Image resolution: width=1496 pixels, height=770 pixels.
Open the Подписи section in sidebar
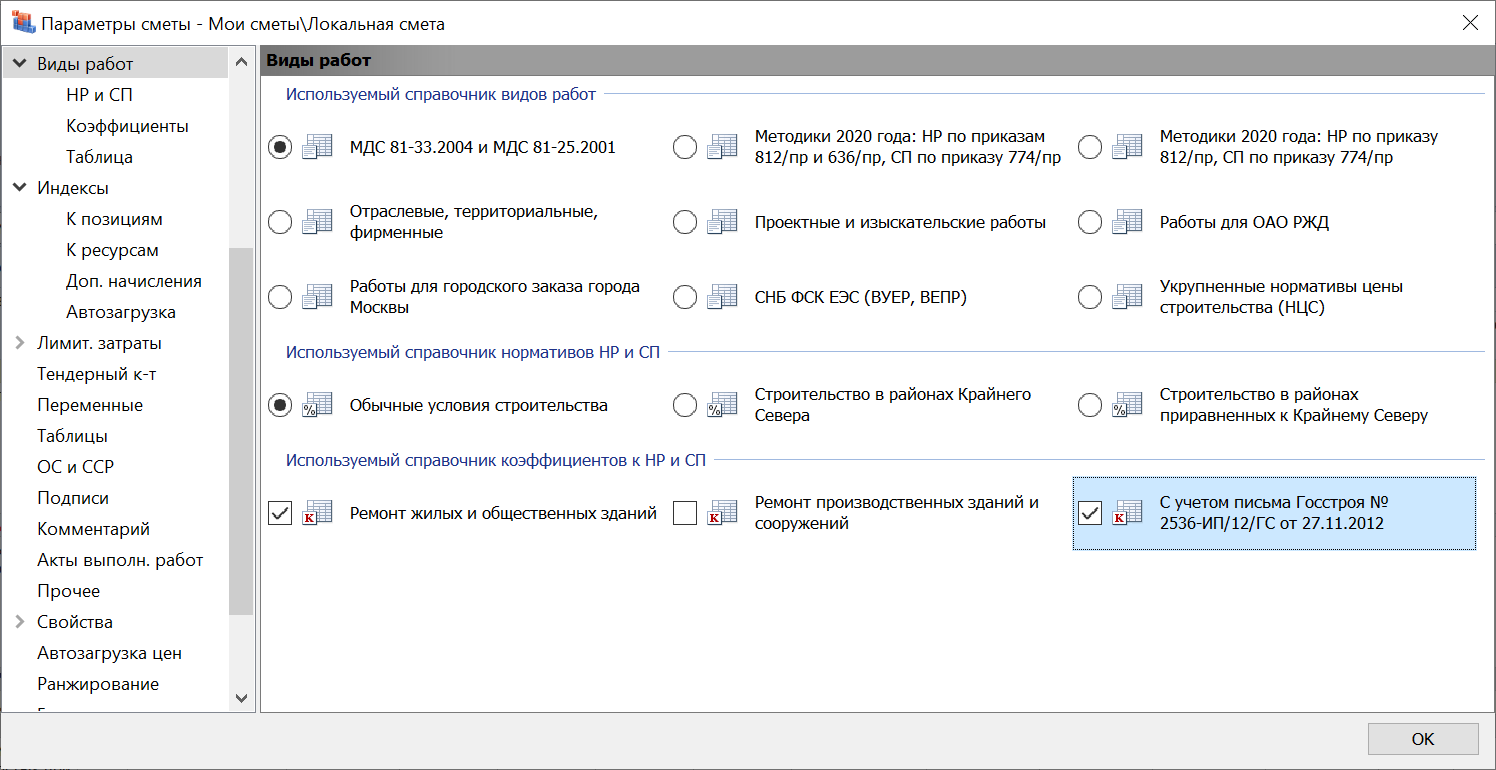[x=73, y=498]
